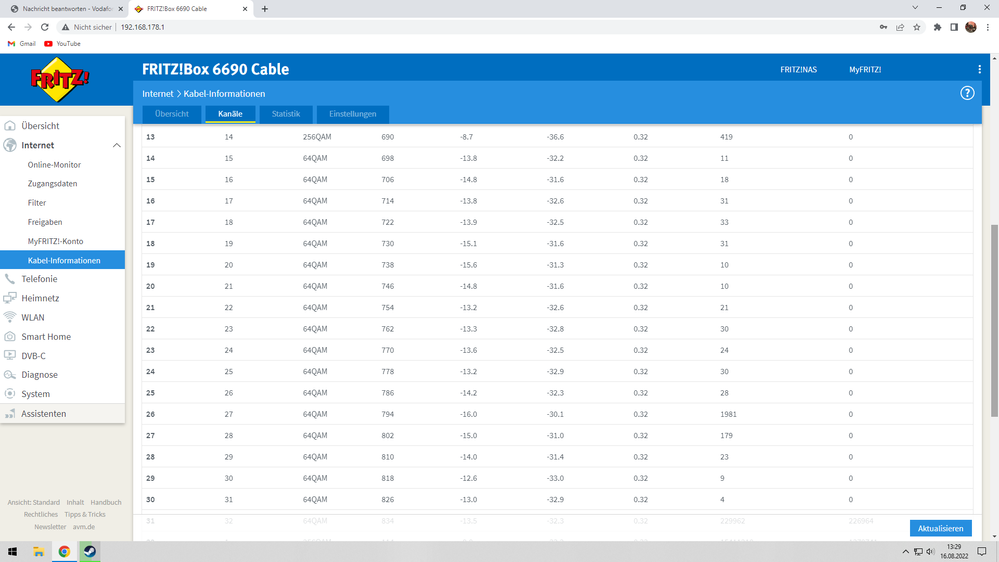The height and width of the screenshot is (562, 999).
Task: Select Kabel-Informationen menu entry
Action: click(62, 260)
